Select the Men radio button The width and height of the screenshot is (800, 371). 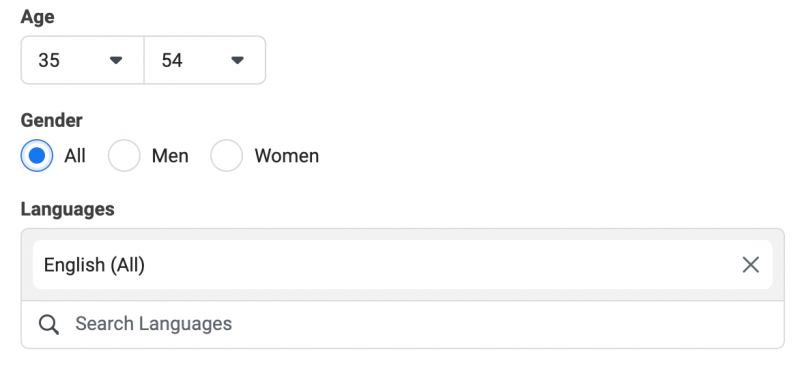click(x=124, y=156)
